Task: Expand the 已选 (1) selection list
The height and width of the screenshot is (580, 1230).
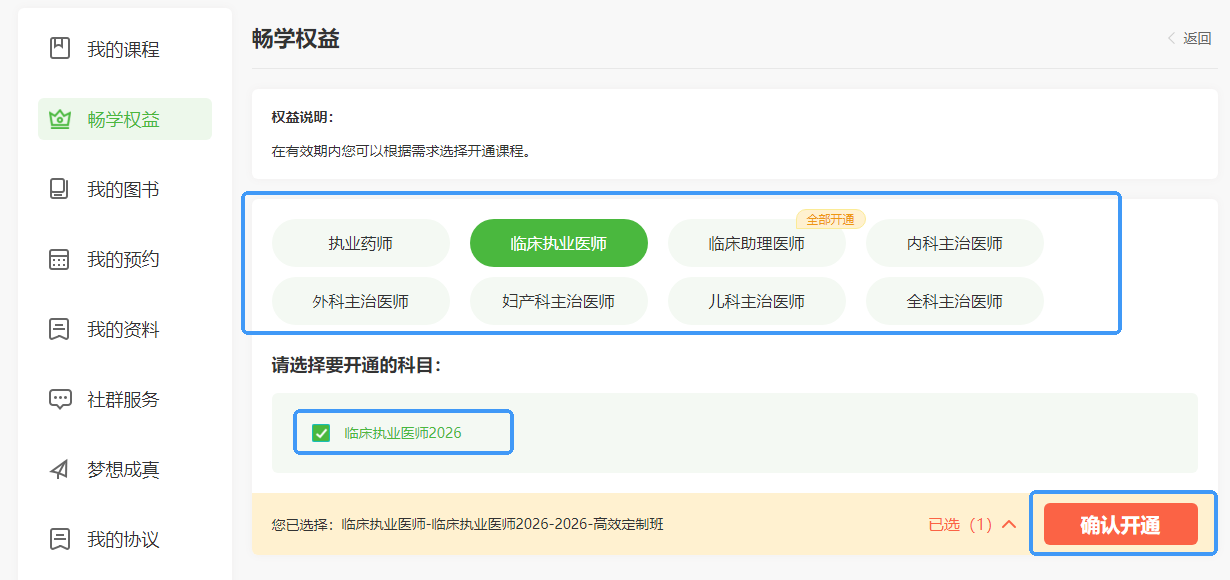Action: (x=1008, y=524)
